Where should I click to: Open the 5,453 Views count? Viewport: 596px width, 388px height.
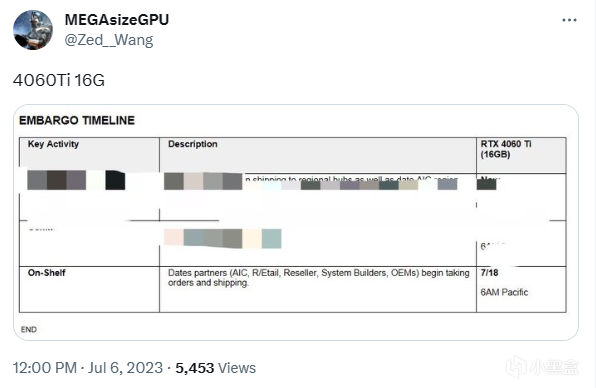tap(216, 368)
